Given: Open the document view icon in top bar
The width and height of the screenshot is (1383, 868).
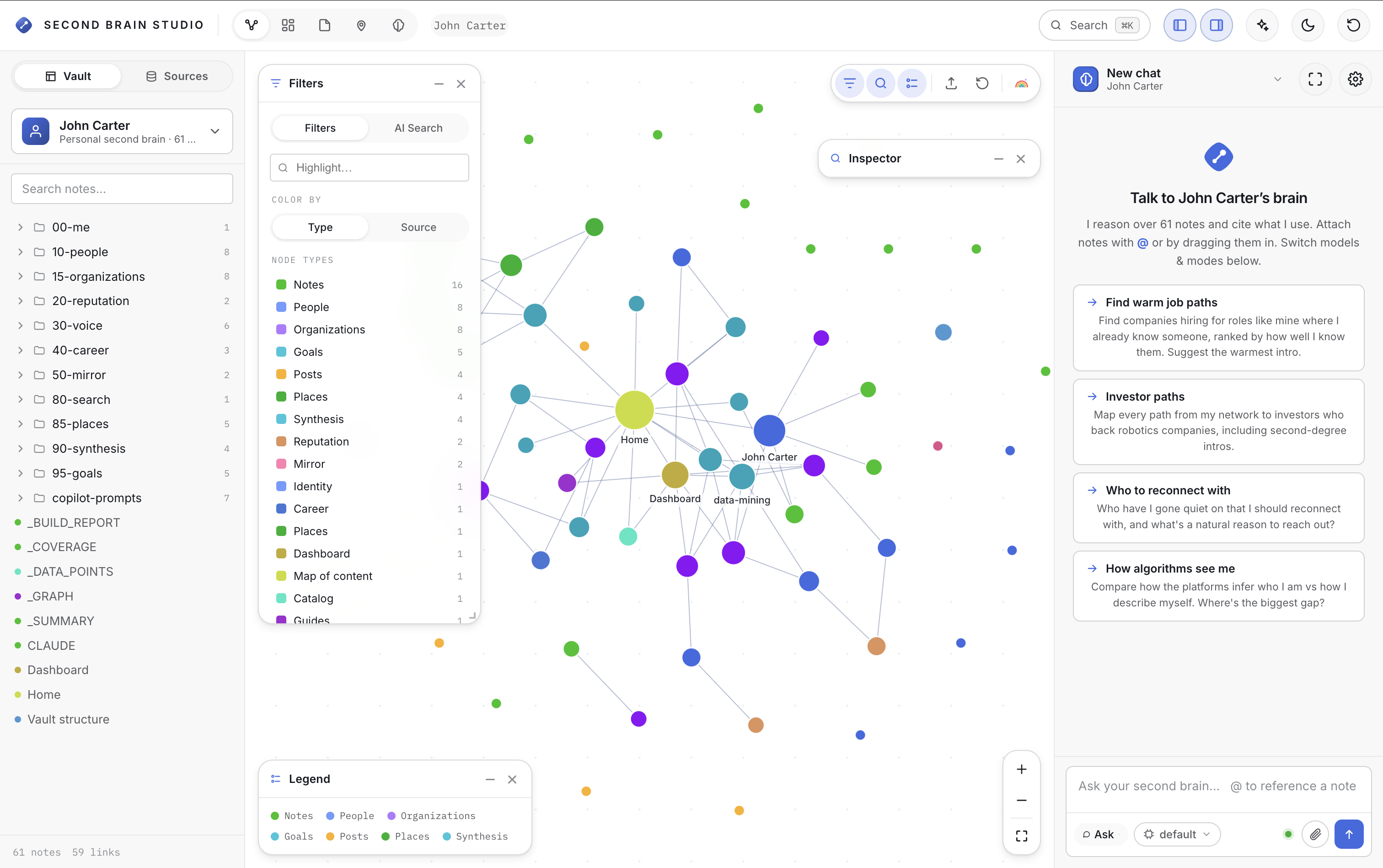Looking at the screenshot, I should pyautogui.click(x=325, y=25).
